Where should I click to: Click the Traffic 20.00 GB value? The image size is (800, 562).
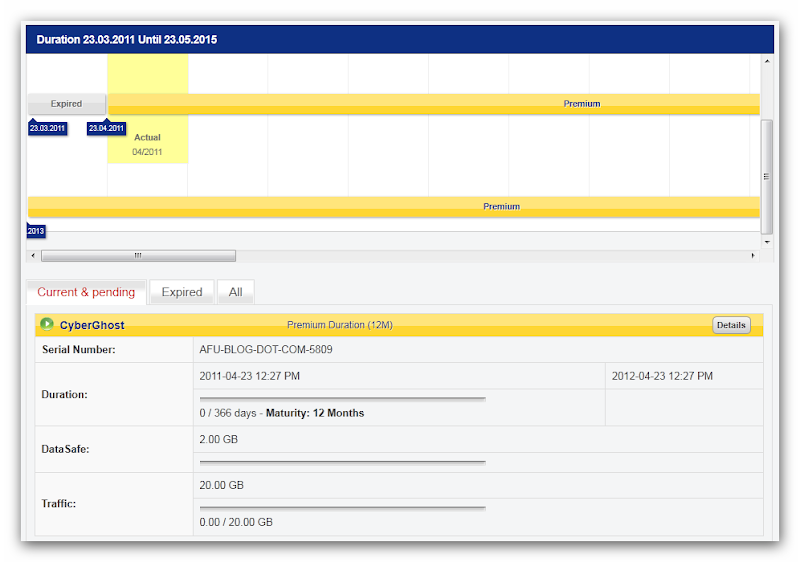[x=221, y=486]
